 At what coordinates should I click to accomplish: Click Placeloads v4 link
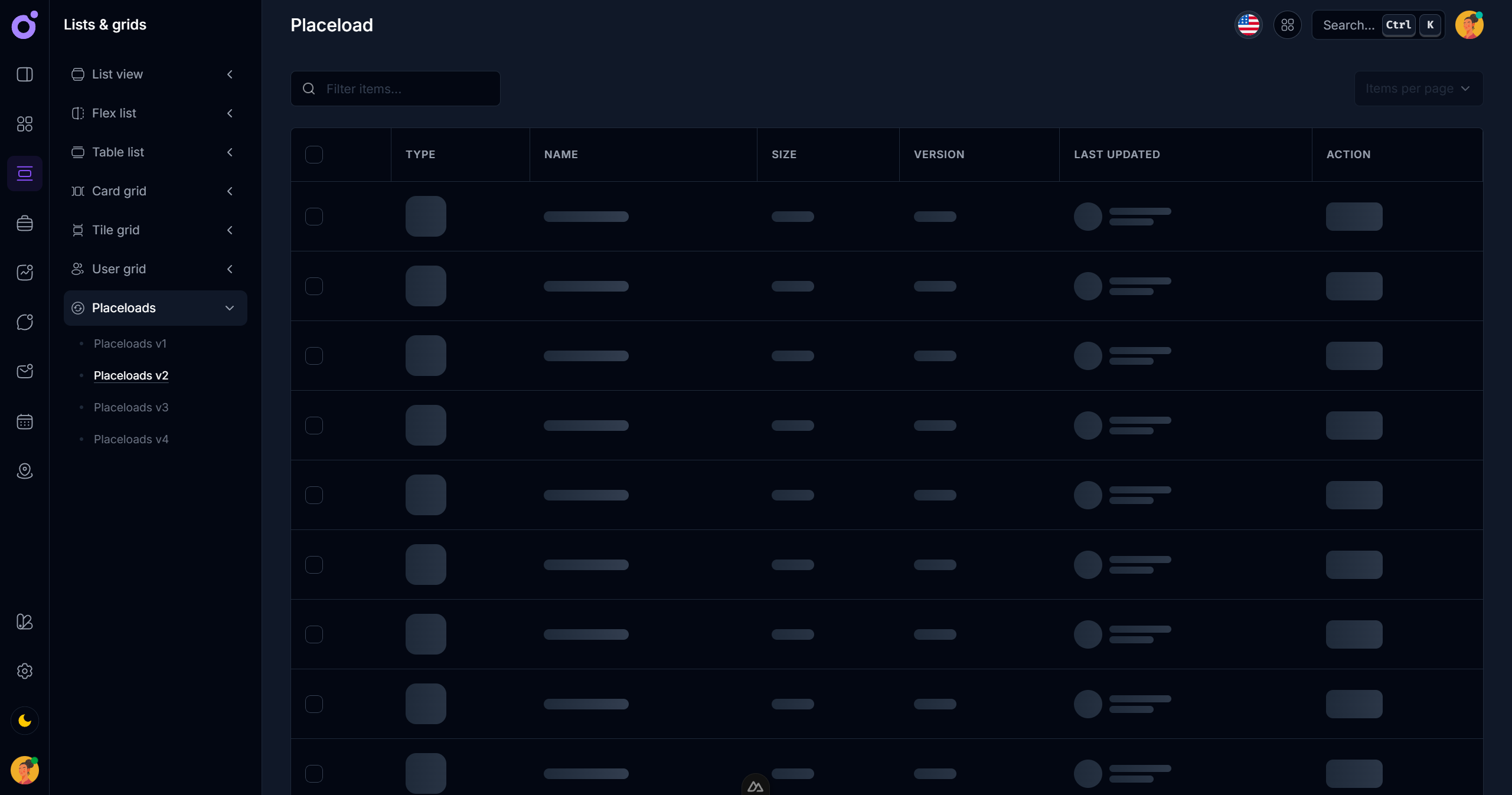click(x=131, y=439)
